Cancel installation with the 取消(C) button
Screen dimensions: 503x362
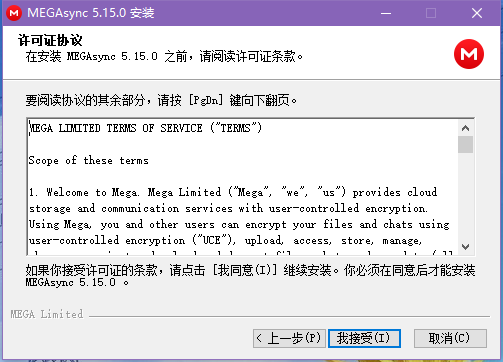click(x=450, y=338)
